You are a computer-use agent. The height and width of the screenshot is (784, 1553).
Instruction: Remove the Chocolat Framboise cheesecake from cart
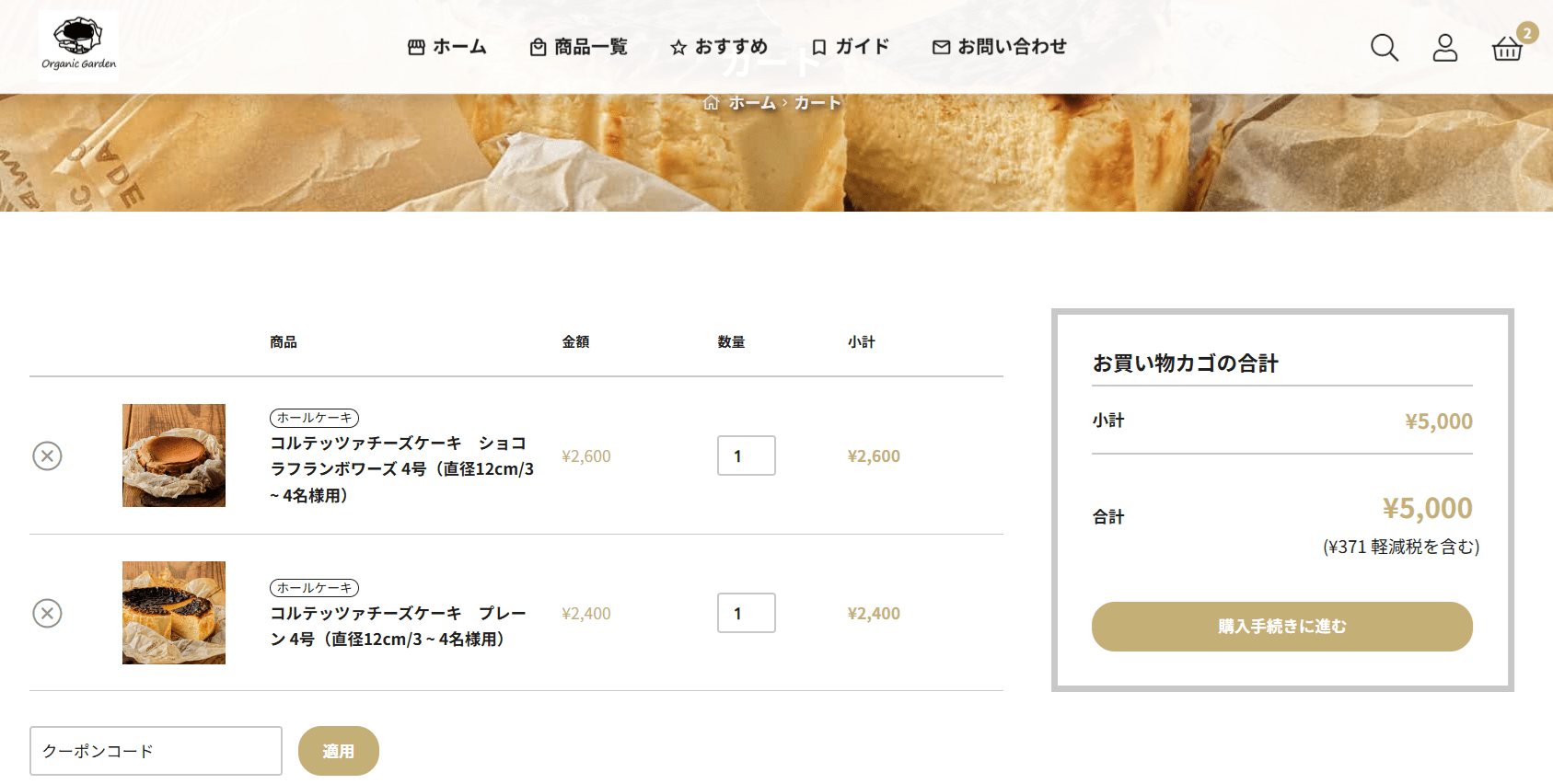pyautogui.click(x=47, y=455)
